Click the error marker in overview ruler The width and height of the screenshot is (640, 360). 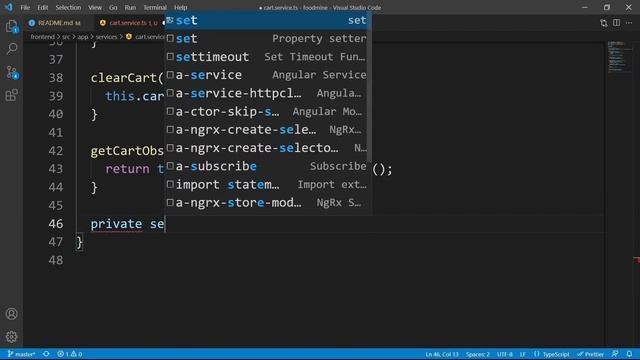coord(636,260)
